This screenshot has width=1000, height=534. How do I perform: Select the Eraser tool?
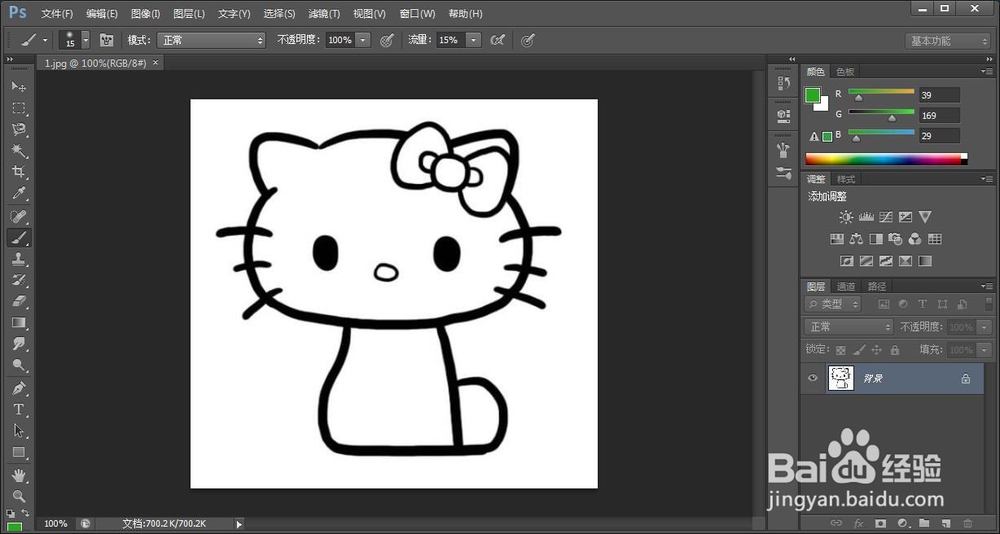(18, 301)
